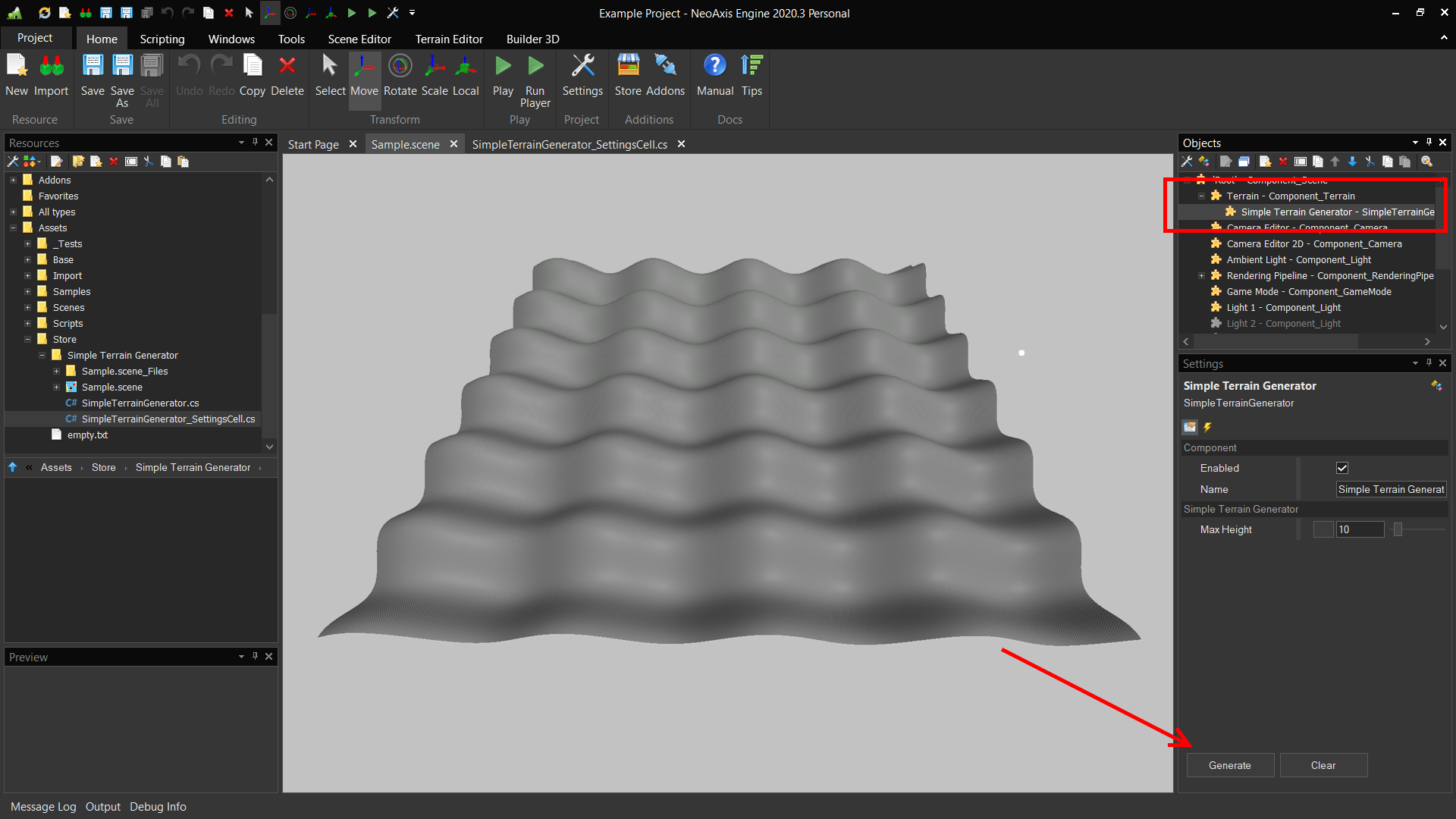Select the Scale transform tool
Image resolution: width=1456 pixels, height=819 pixels.
click(435, 67)
